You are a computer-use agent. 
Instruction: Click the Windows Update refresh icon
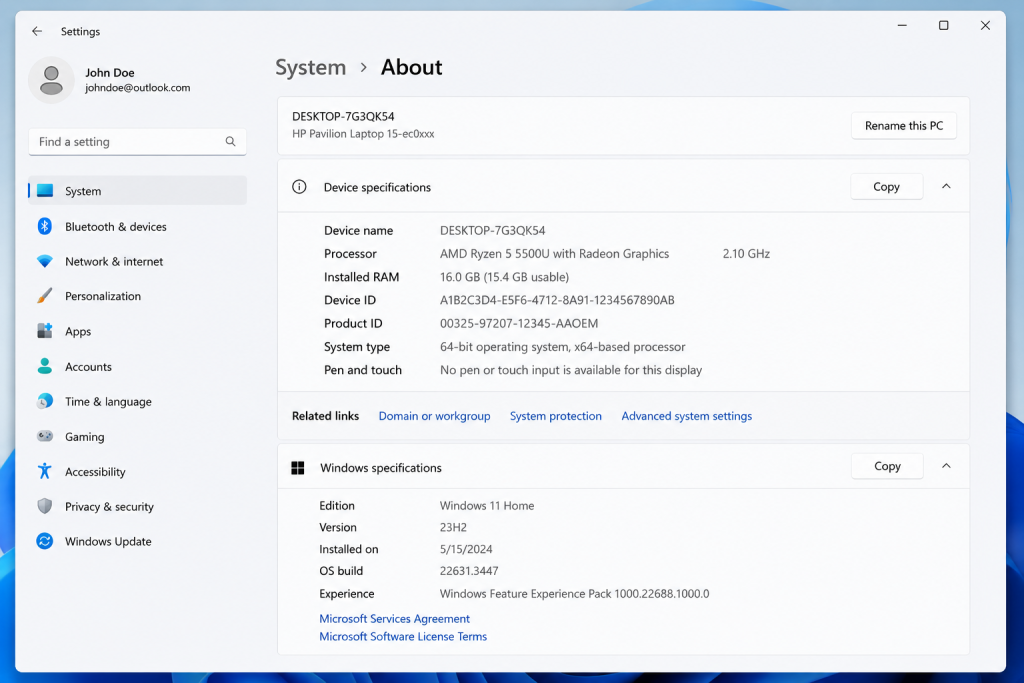pyautogui.click(x=44, y=541)
